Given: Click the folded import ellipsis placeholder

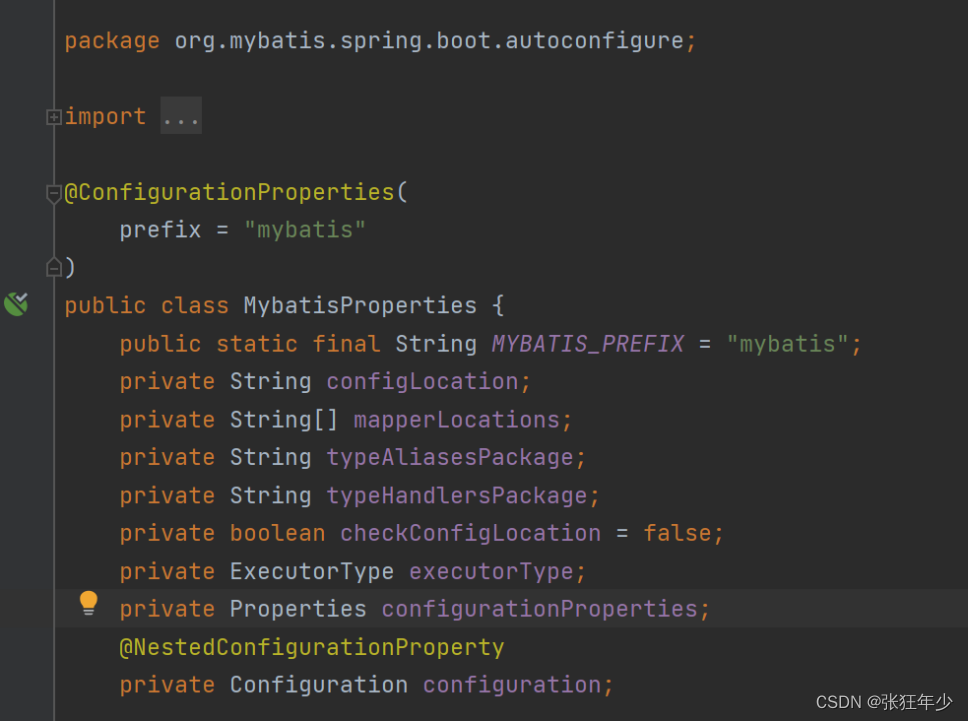Looking at the screenshot, I should click(181, 116).
